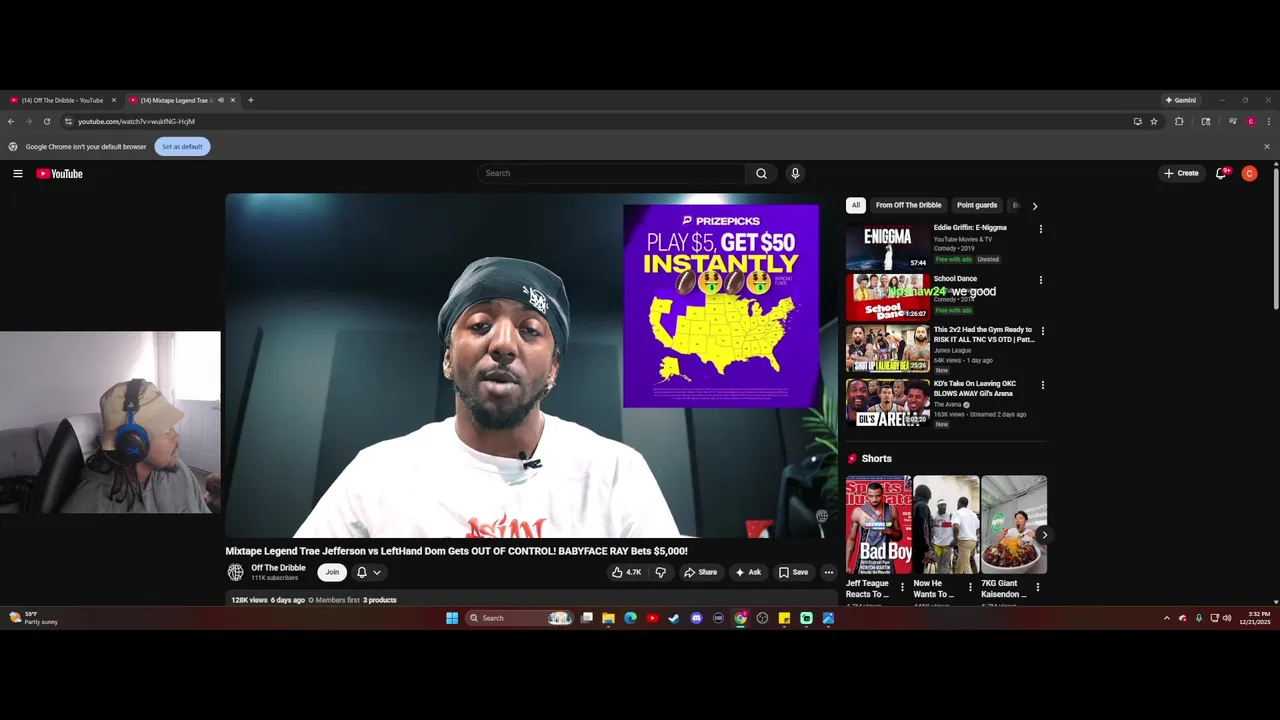Open options for Jeff Teague short
This screenshot has height=720, width=1280.
902,587
